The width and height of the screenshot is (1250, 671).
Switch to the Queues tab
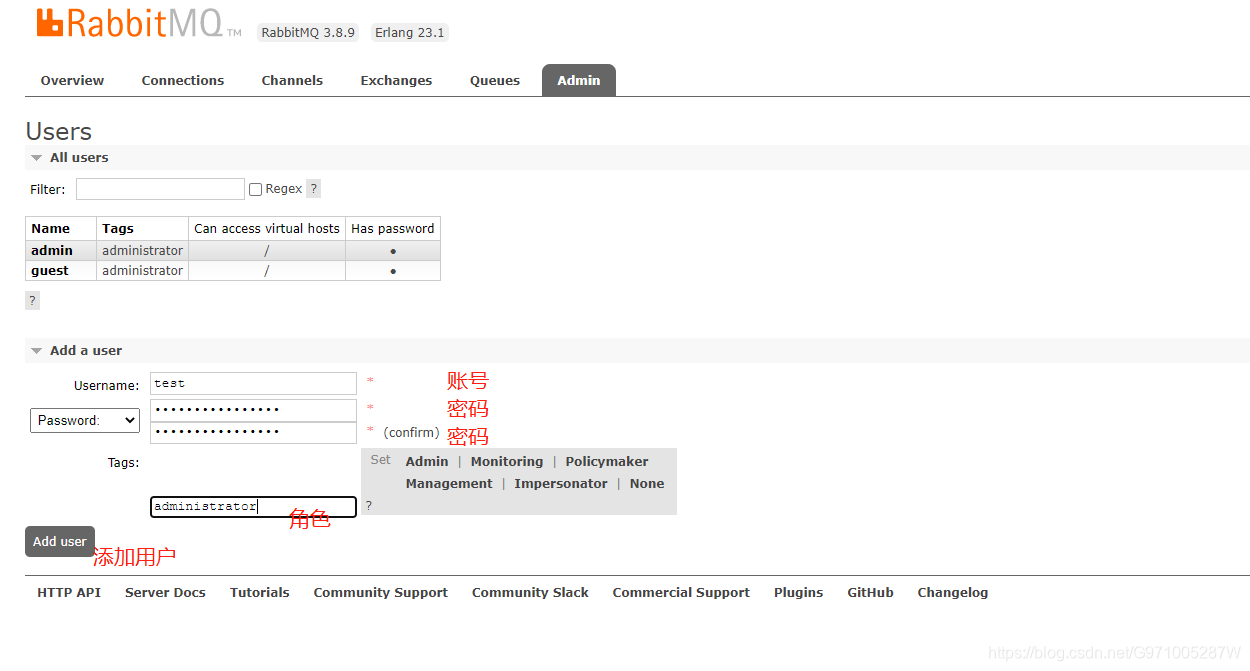pos(494,80)
